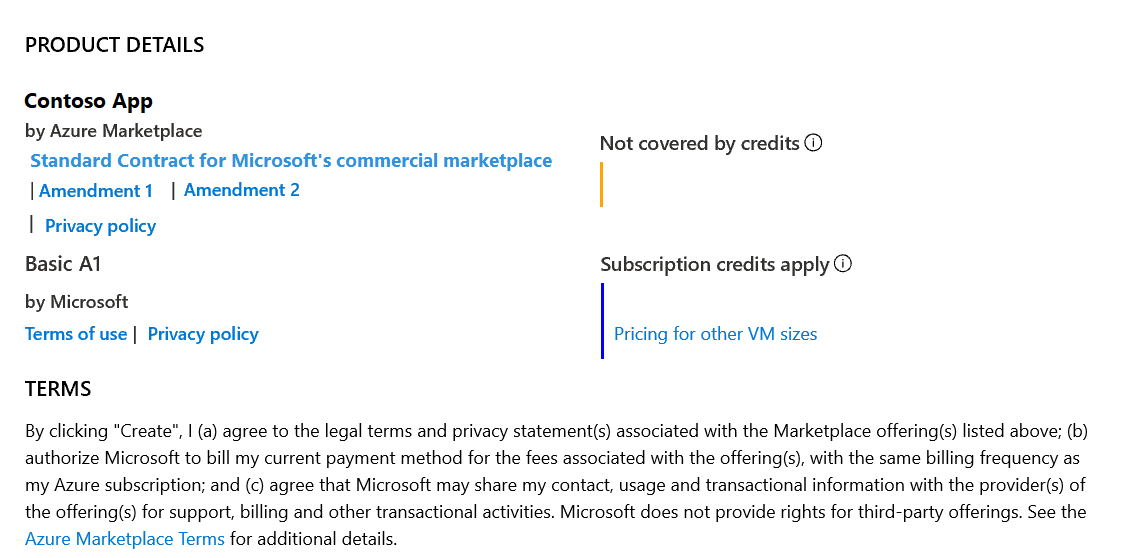
Task: Click the "by Microsoft" publisher text
Action: (x=76, y=301)
